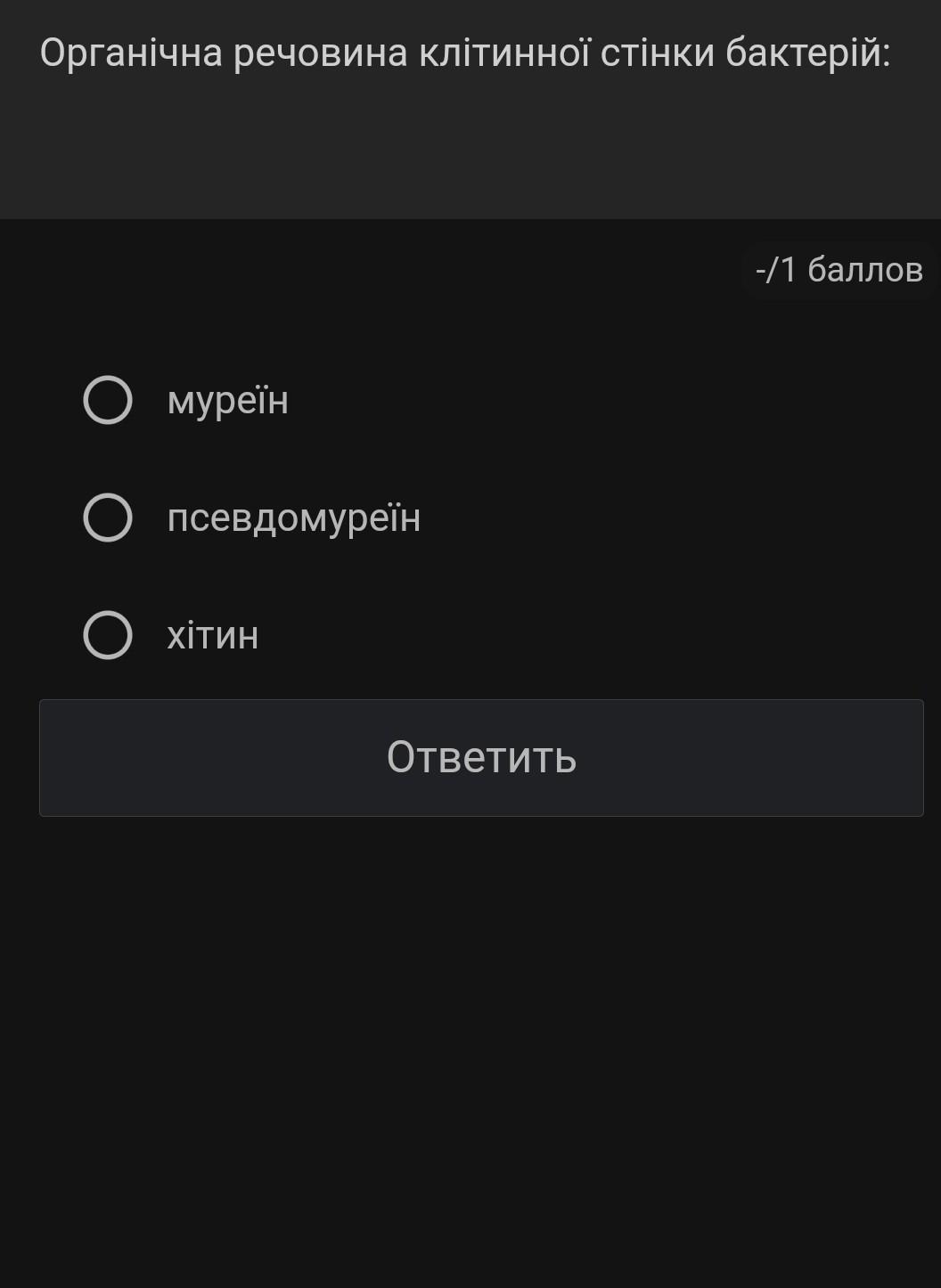Mark муреїн as the answer

click(108, 400)
